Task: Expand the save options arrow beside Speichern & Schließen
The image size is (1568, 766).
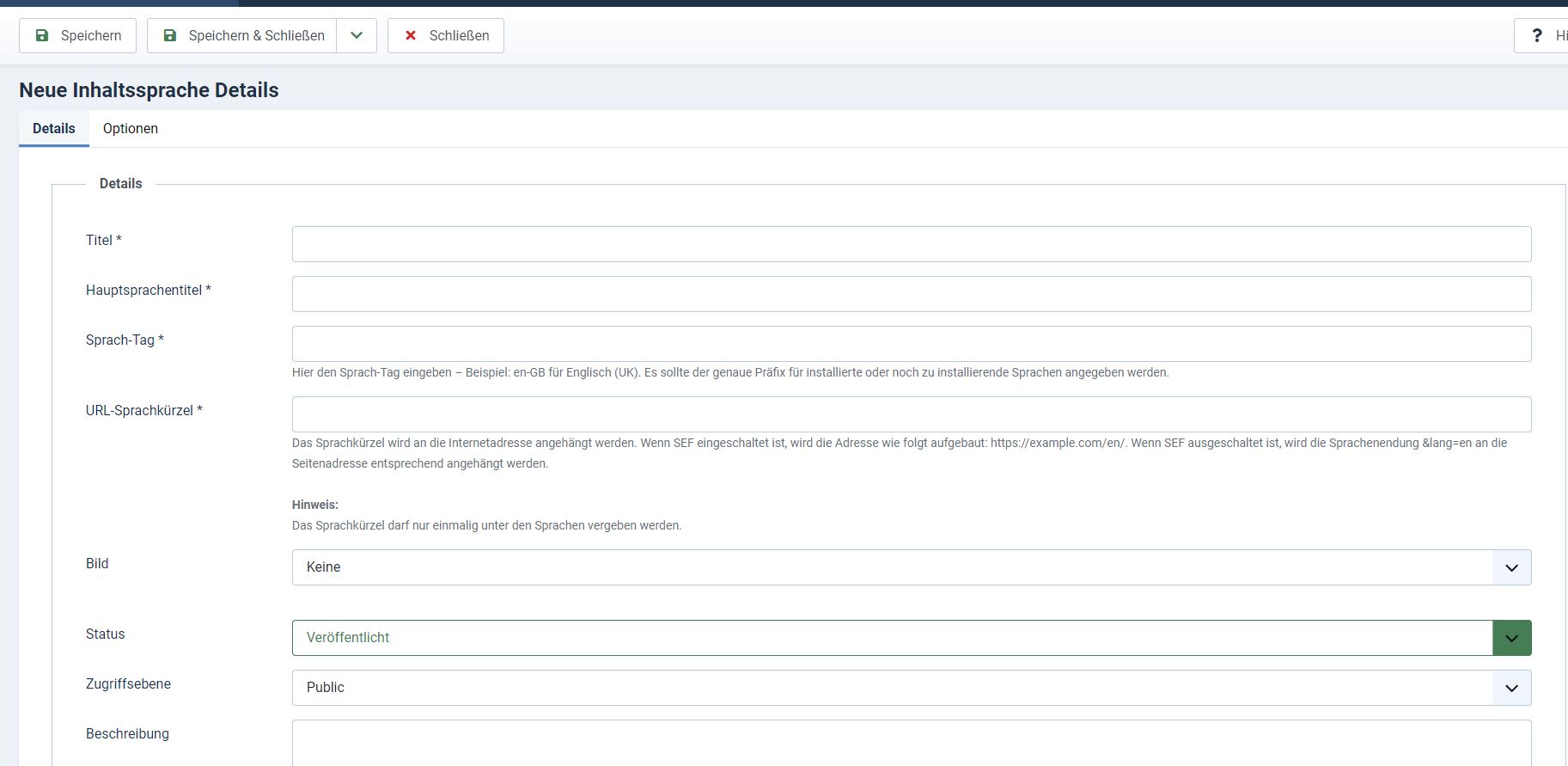Action: 357,35
